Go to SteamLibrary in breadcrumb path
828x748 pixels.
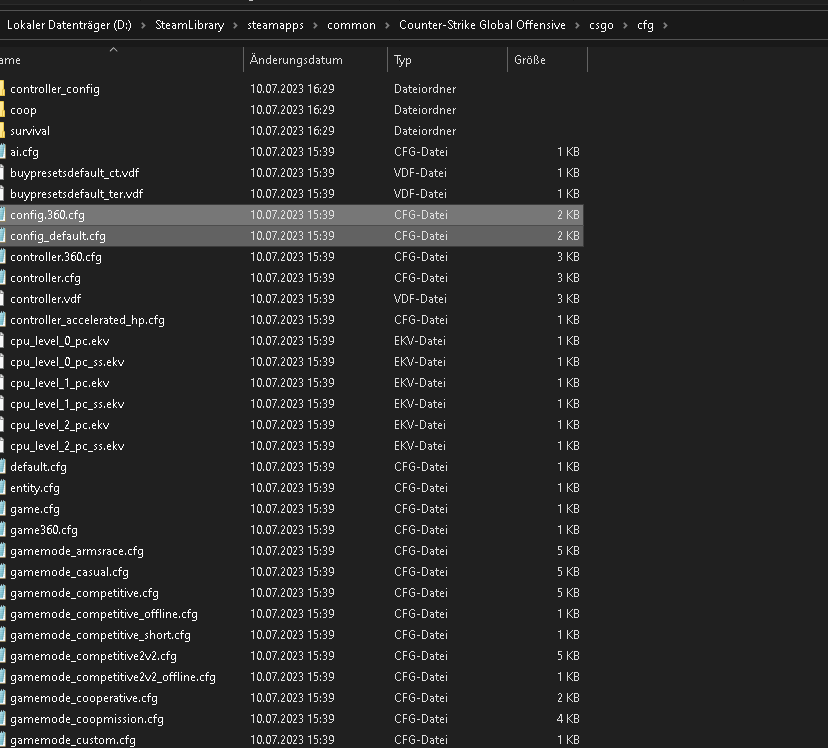pyautogui.click(x=190, y=25)
